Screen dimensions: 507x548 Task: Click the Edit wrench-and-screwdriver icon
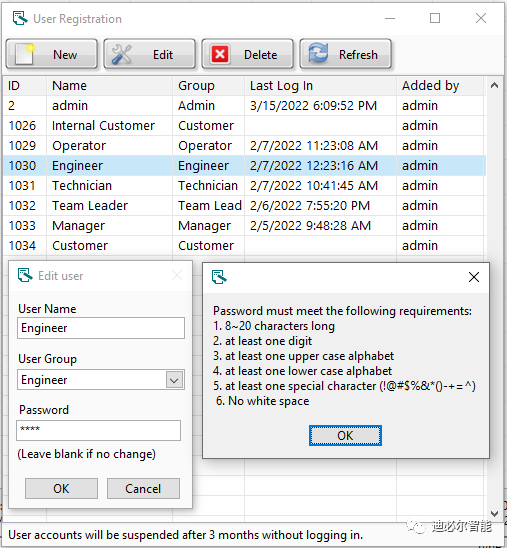pos(121,54)
